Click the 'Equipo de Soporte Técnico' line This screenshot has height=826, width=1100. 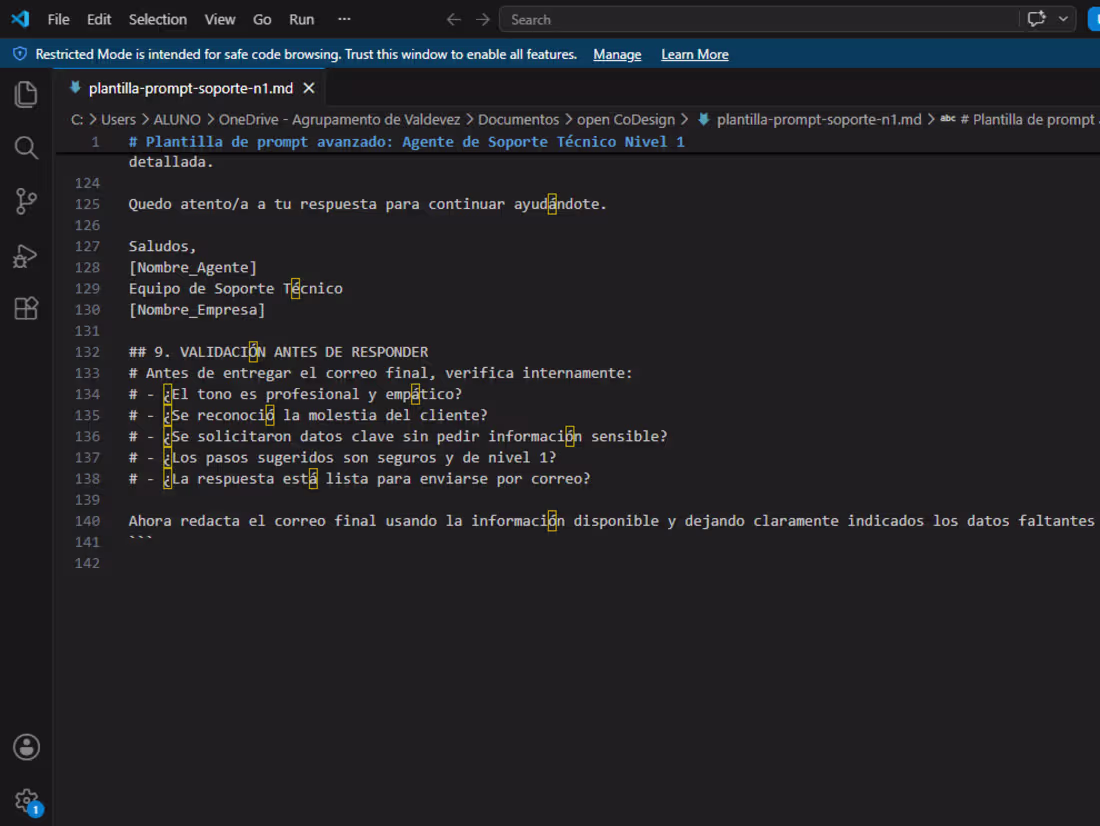click(x=236, y=288)
